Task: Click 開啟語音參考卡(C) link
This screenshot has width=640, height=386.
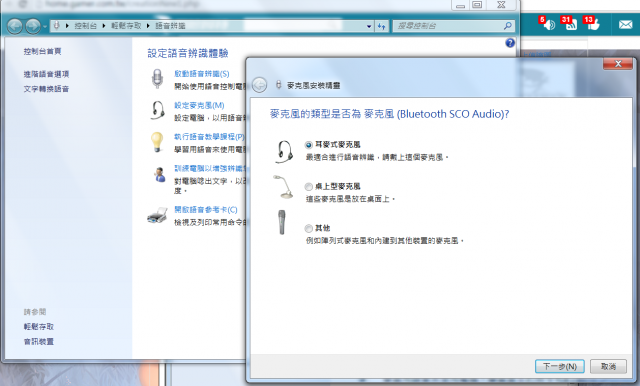Action: [206, 210]
